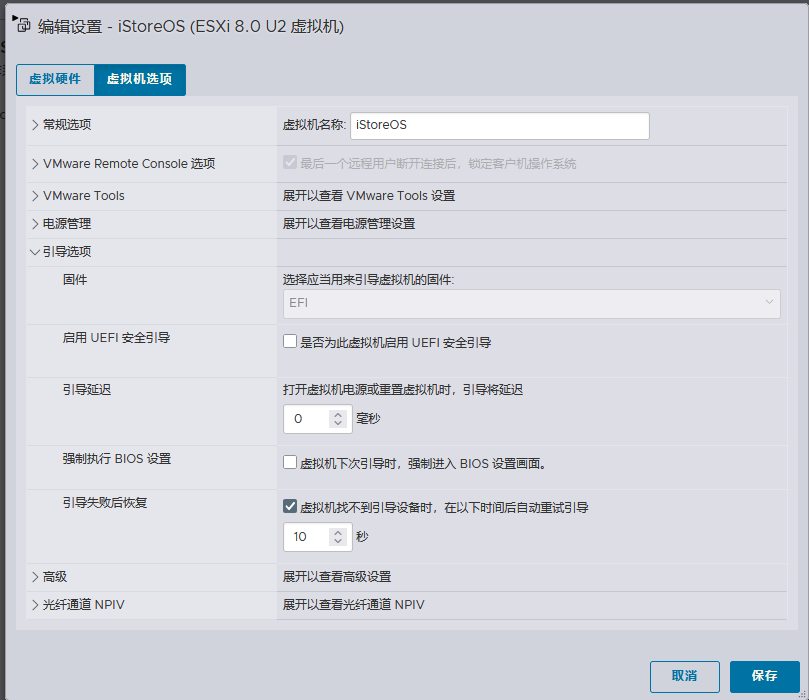
Task: Switch to the 虚拟硬件 tab
Action: [53, 79]
